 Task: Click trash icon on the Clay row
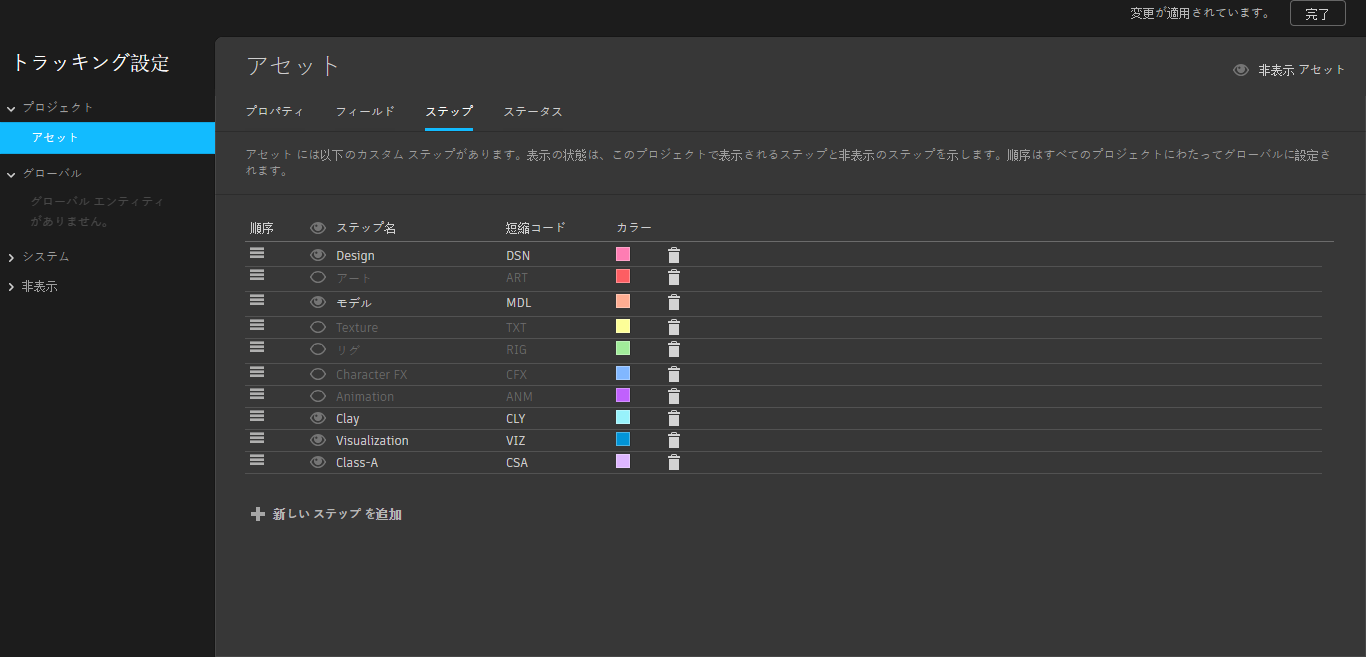674,418
